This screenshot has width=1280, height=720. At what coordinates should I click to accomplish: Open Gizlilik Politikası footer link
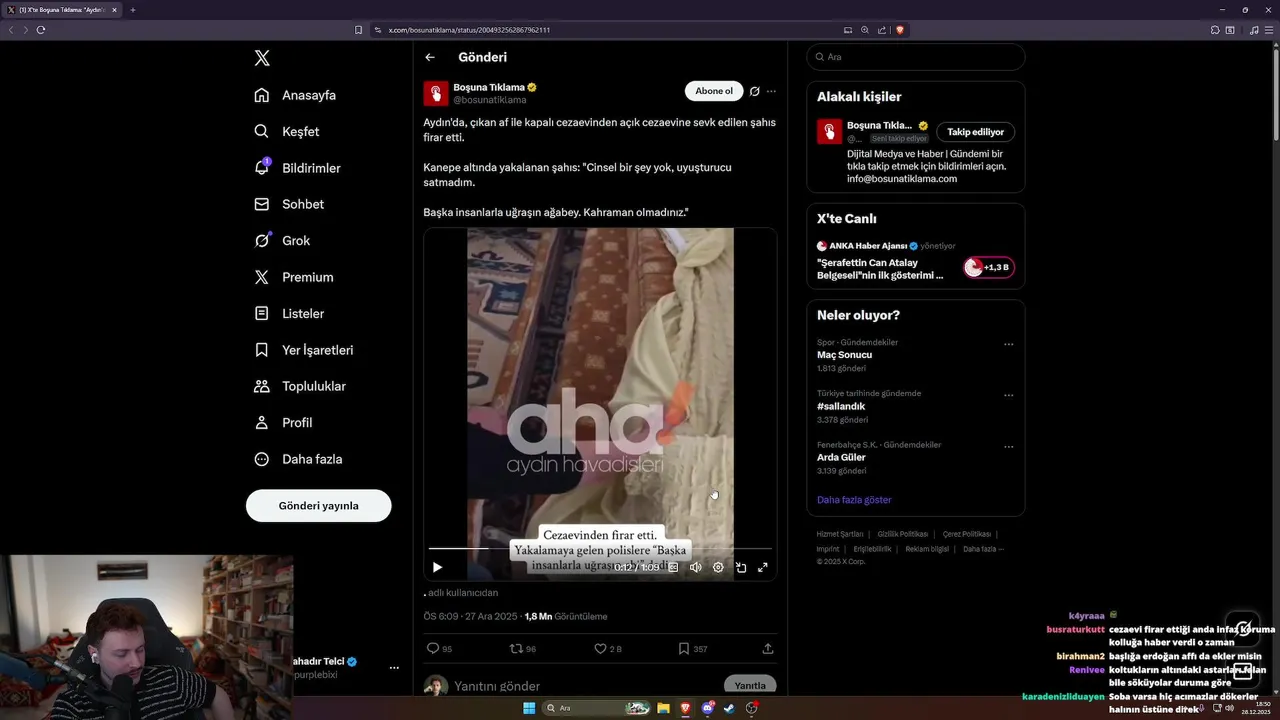[902, 534]
